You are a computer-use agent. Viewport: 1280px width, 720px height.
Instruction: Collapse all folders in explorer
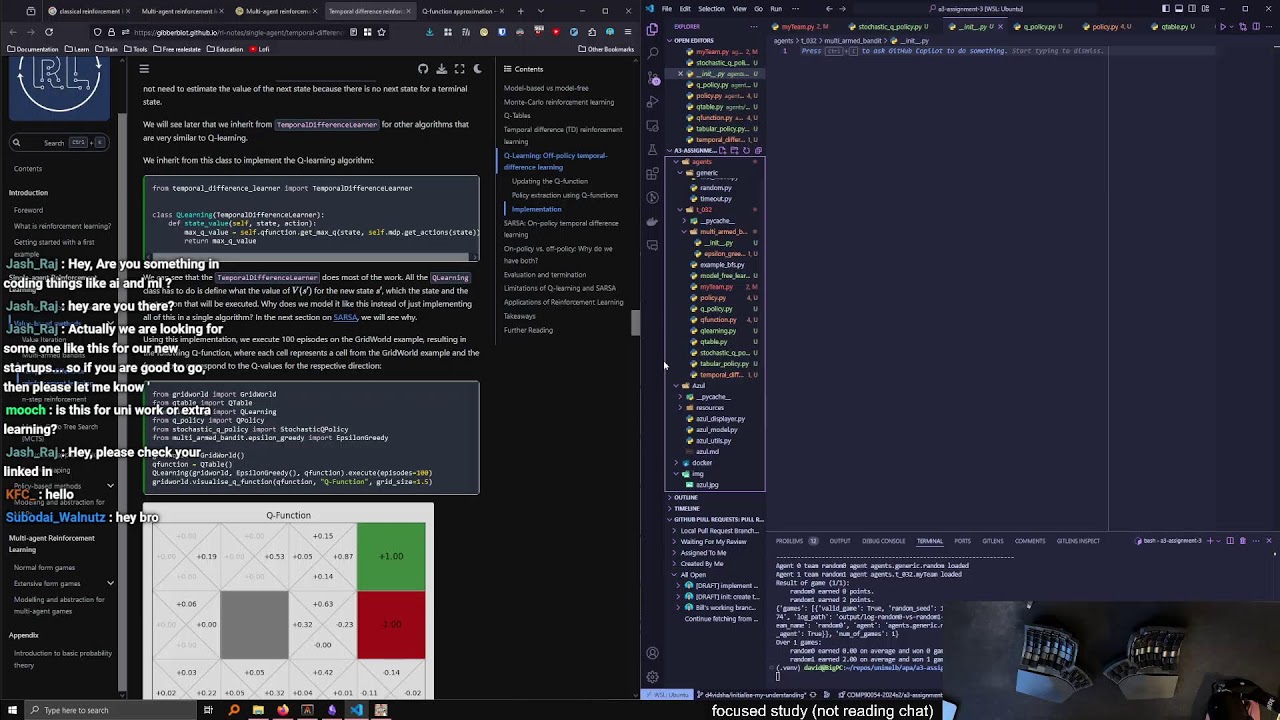point(758,151)
